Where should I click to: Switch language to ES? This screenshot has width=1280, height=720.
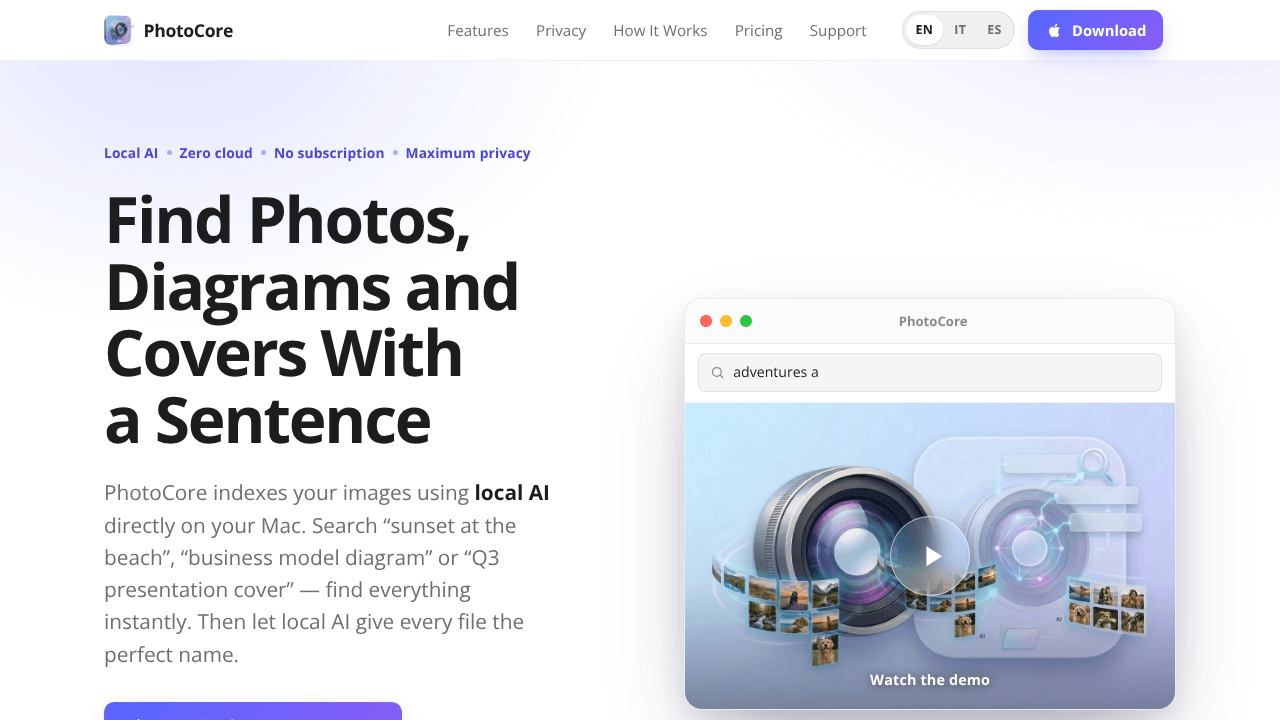click(x=994, y=30)
